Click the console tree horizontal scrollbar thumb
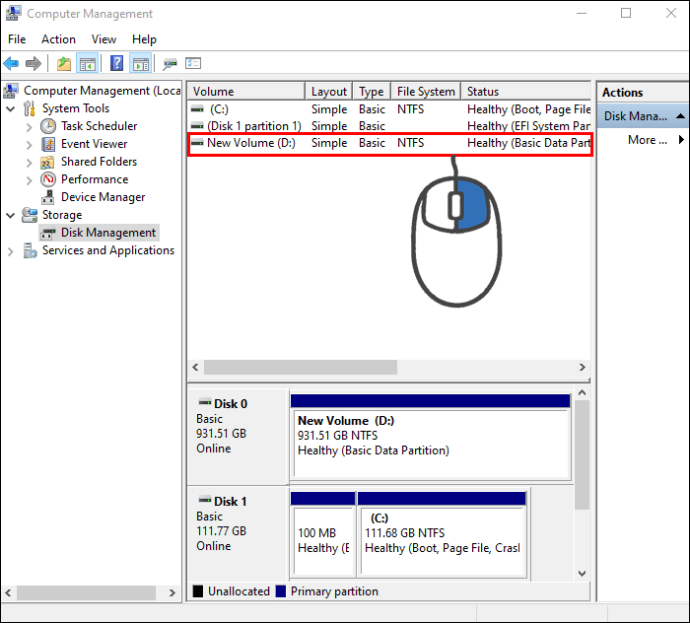The width and height of the screenshot is (690, 623). click(86, 593)
